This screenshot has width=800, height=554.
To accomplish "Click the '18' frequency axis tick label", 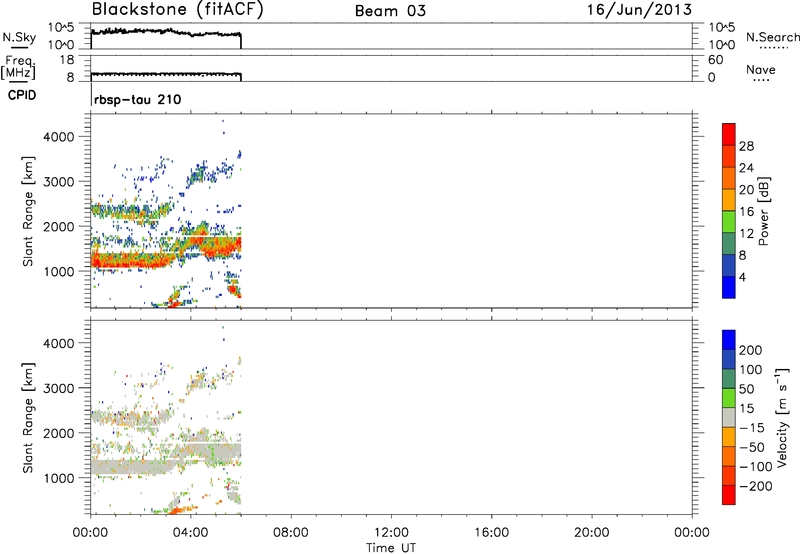I will (66, 60).
